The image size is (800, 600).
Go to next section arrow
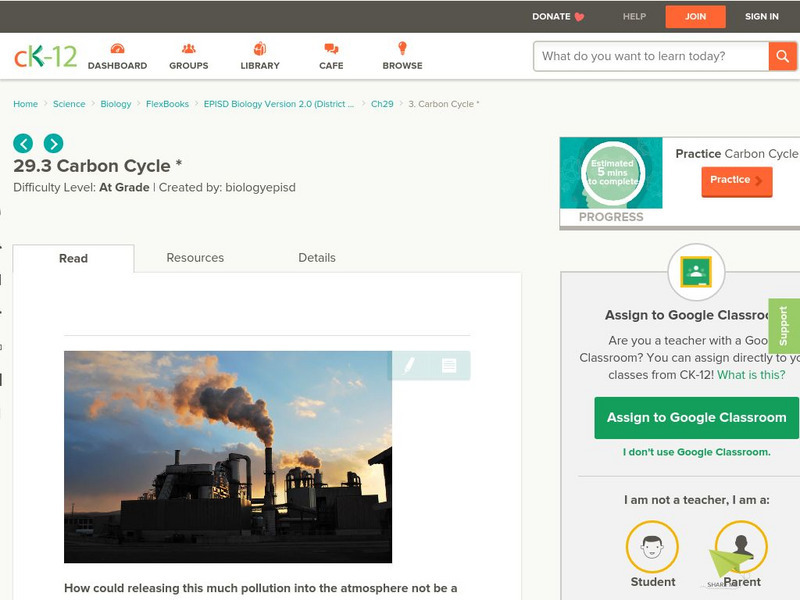(54, 143)
